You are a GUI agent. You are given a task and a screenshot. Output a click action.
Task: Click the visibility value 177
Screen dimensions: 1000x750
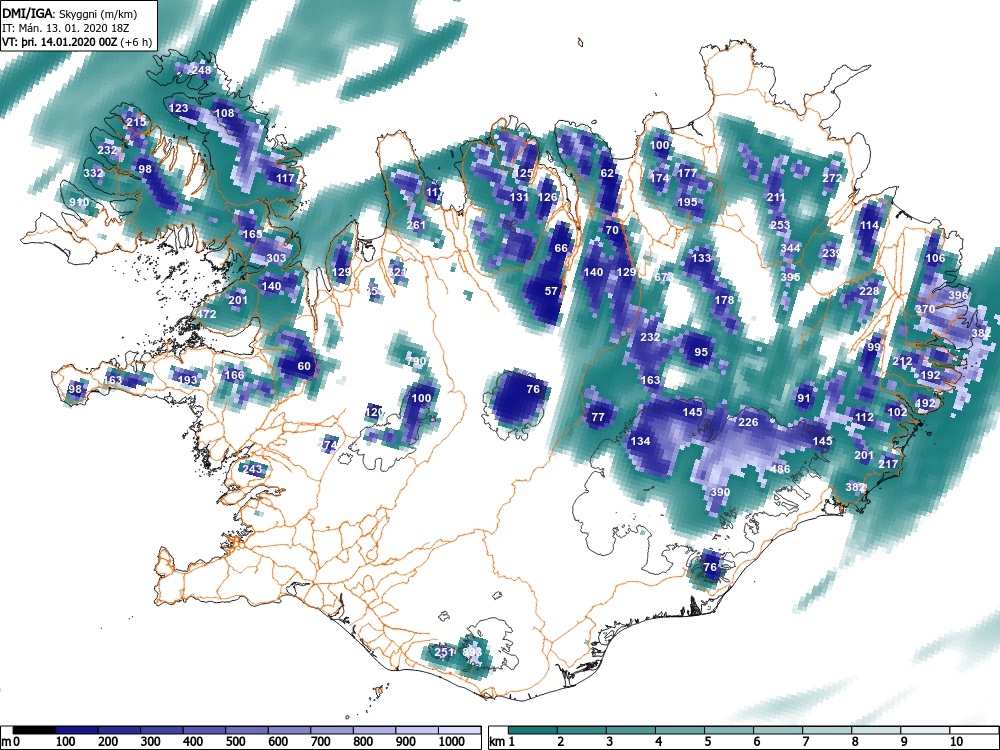pos(687,173)
